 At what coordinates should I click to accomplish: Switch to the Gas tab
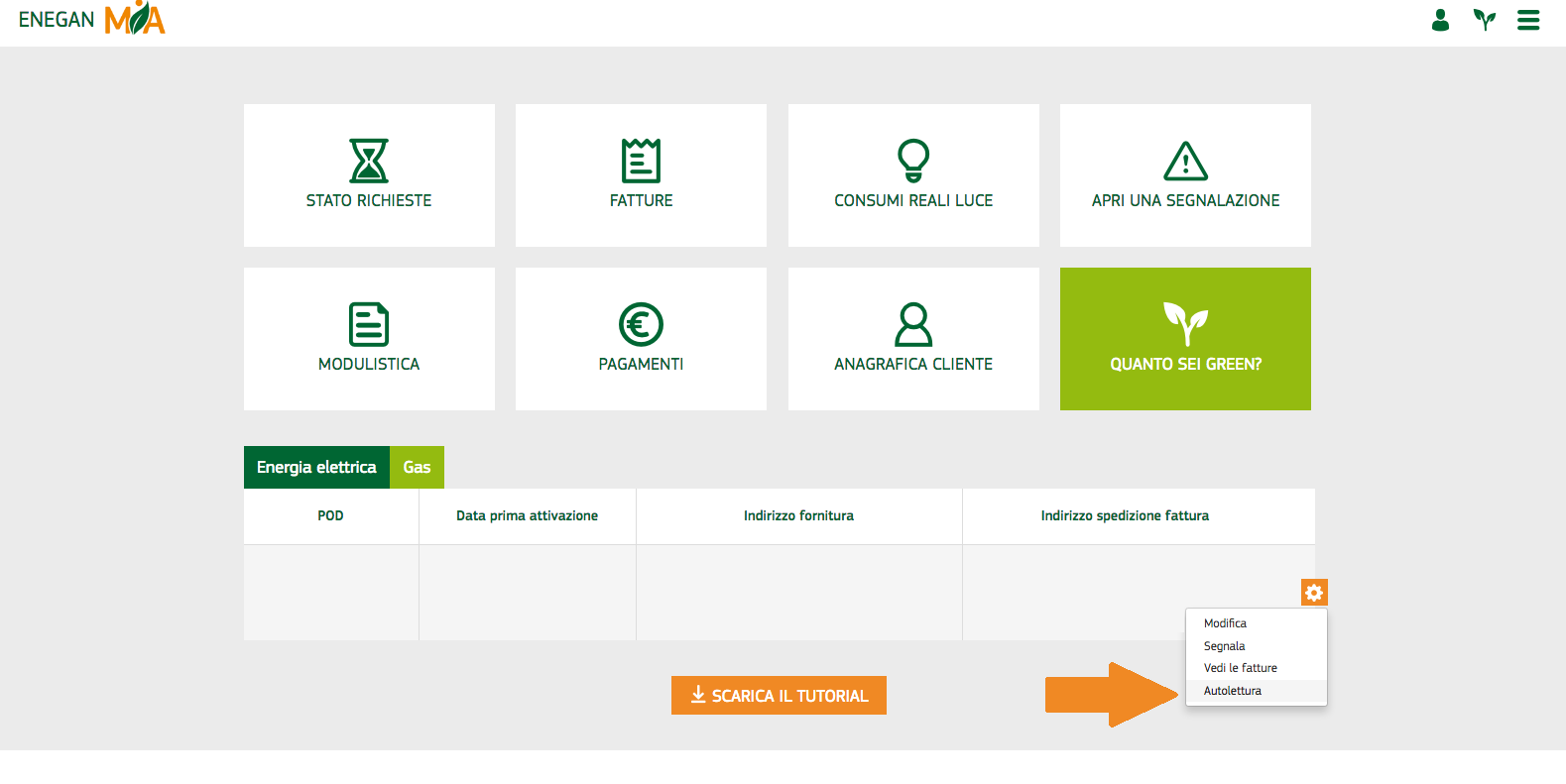[x=417, y=467]
